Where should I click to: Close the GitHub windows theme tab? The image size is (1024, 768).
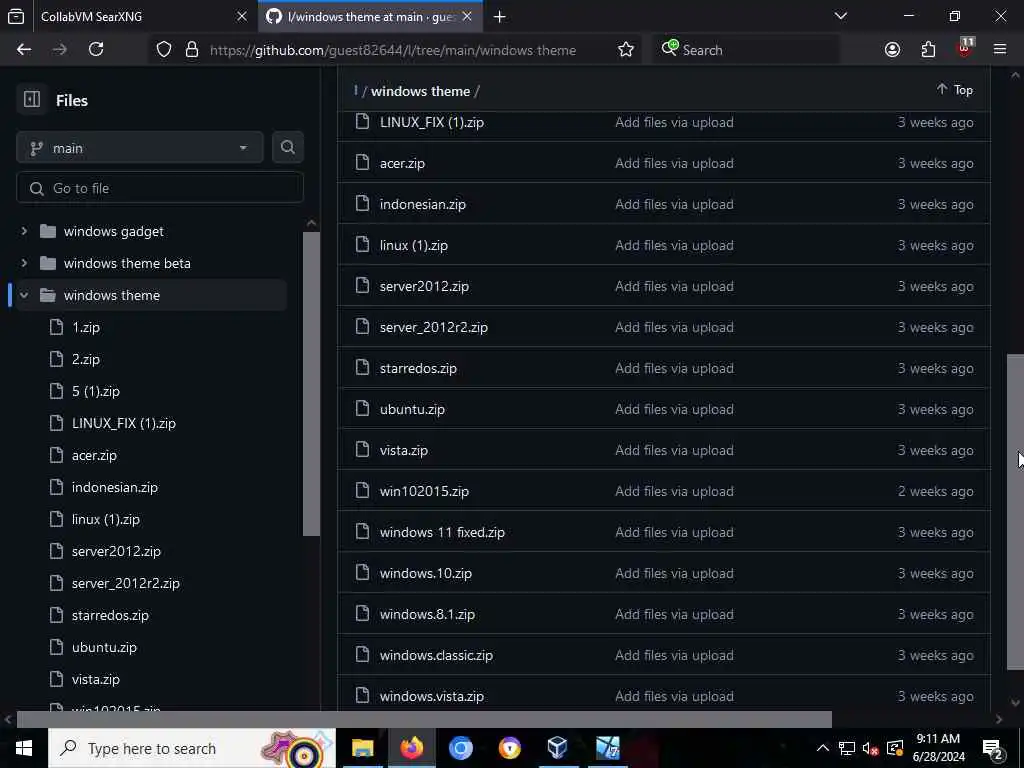coord(467,17)
